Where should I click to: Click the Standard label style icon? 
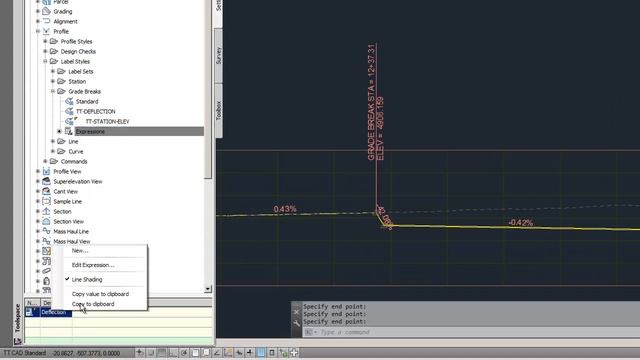[69, 101]
